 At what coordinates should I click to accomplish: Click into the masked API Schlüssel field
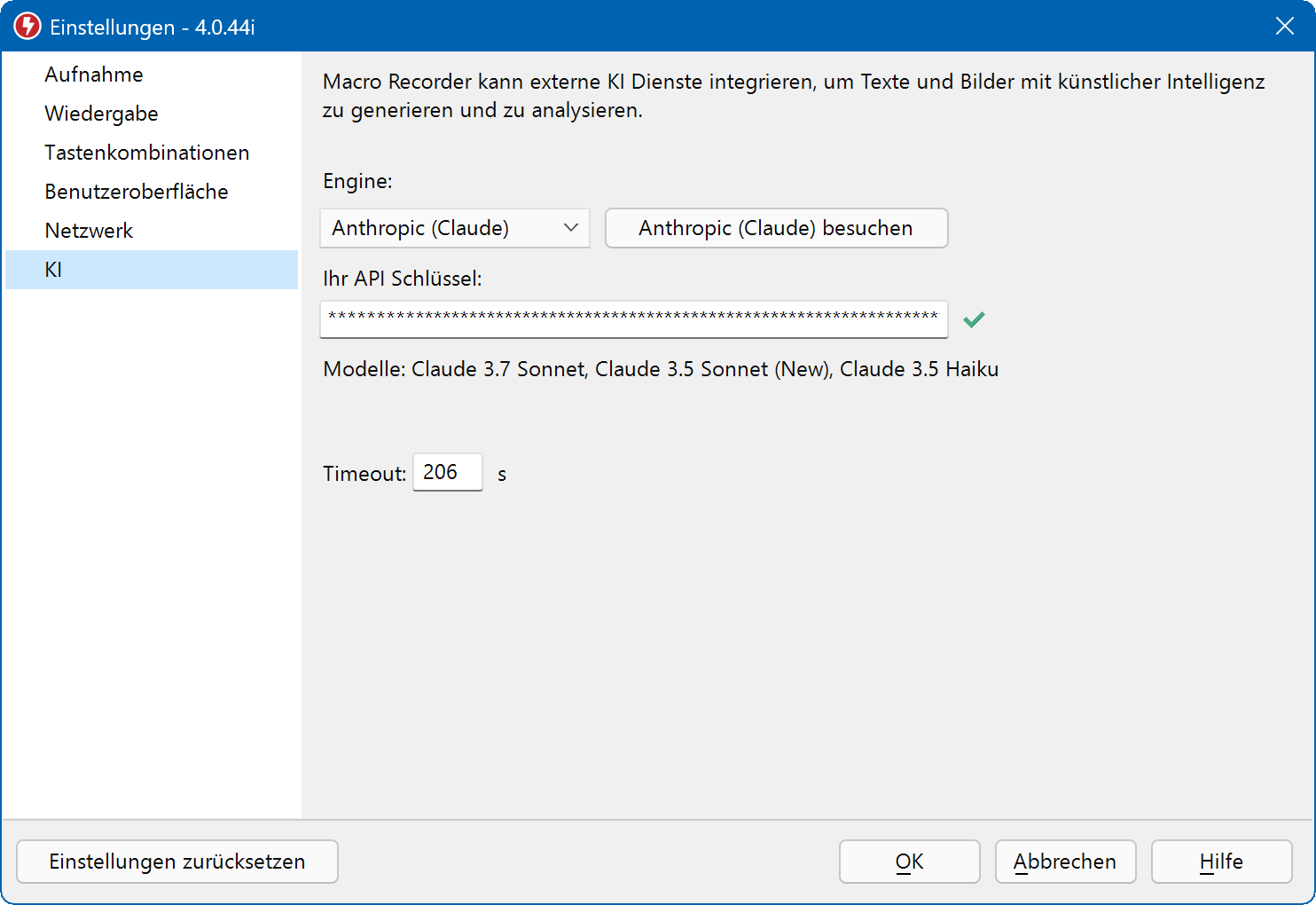(x=633, y=319)
